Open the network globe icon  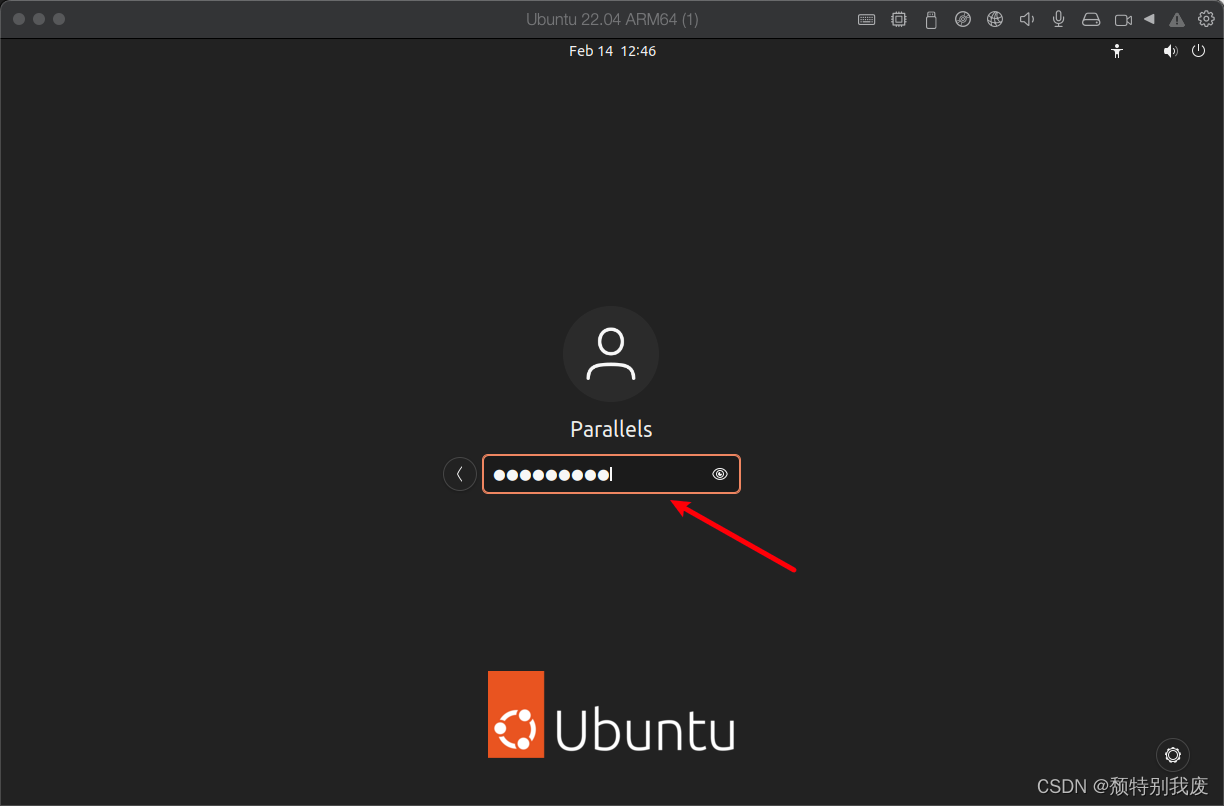pos(995,19)
